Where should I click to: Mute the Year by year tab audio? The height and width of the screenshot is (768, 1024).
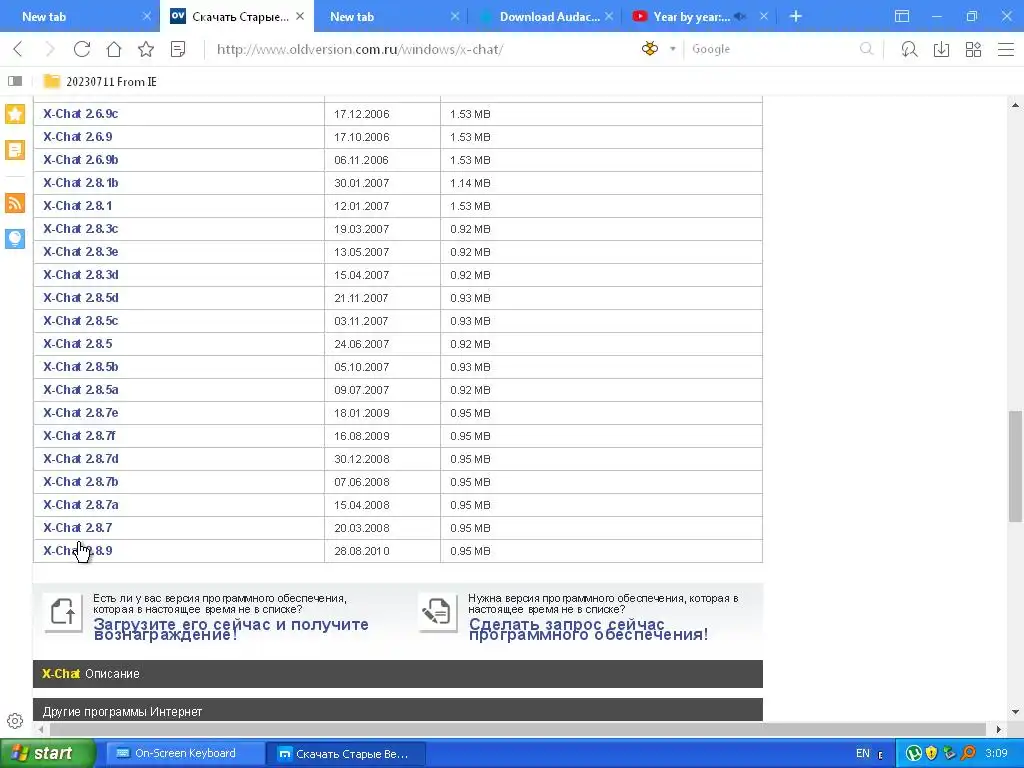[740, 17]
